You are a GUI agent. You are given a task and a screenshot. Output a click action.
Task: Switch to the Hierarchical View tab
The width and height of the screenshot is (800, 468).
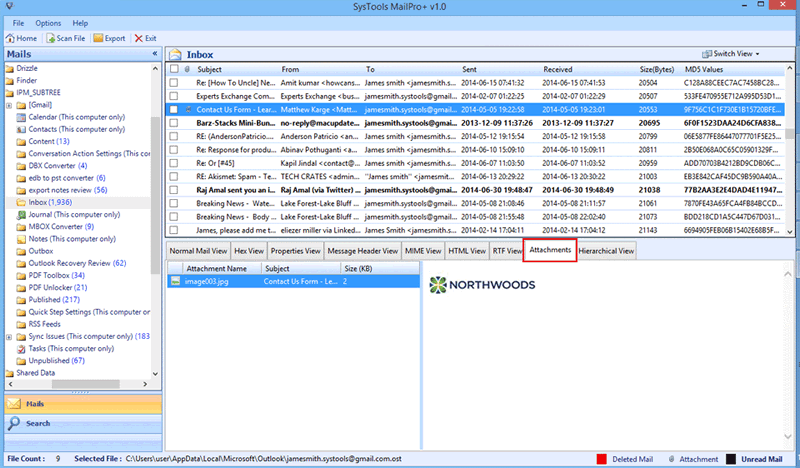click(x=606, y=251)
